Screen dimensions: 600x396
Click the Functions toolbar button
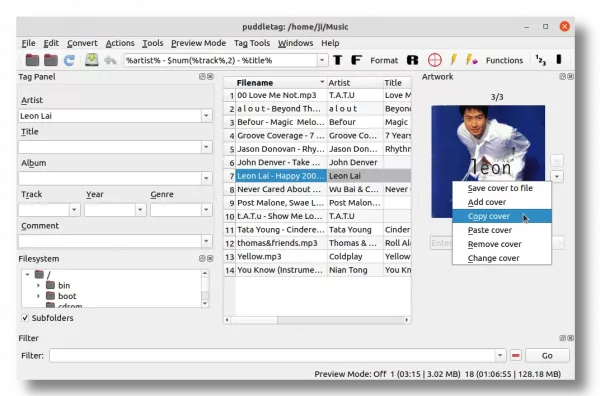point(504,60)
